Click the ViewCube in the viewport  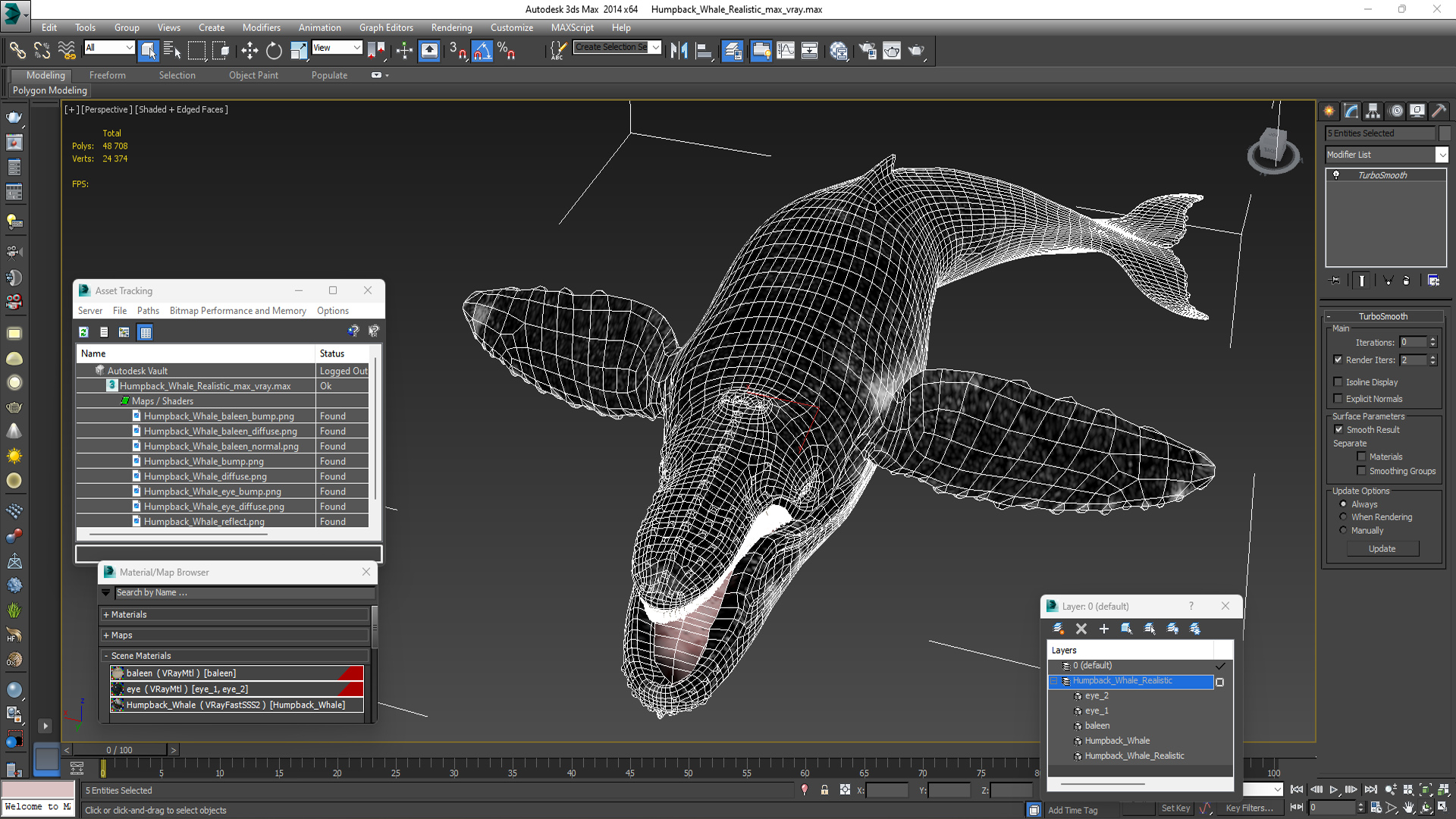pos(1272,149)
